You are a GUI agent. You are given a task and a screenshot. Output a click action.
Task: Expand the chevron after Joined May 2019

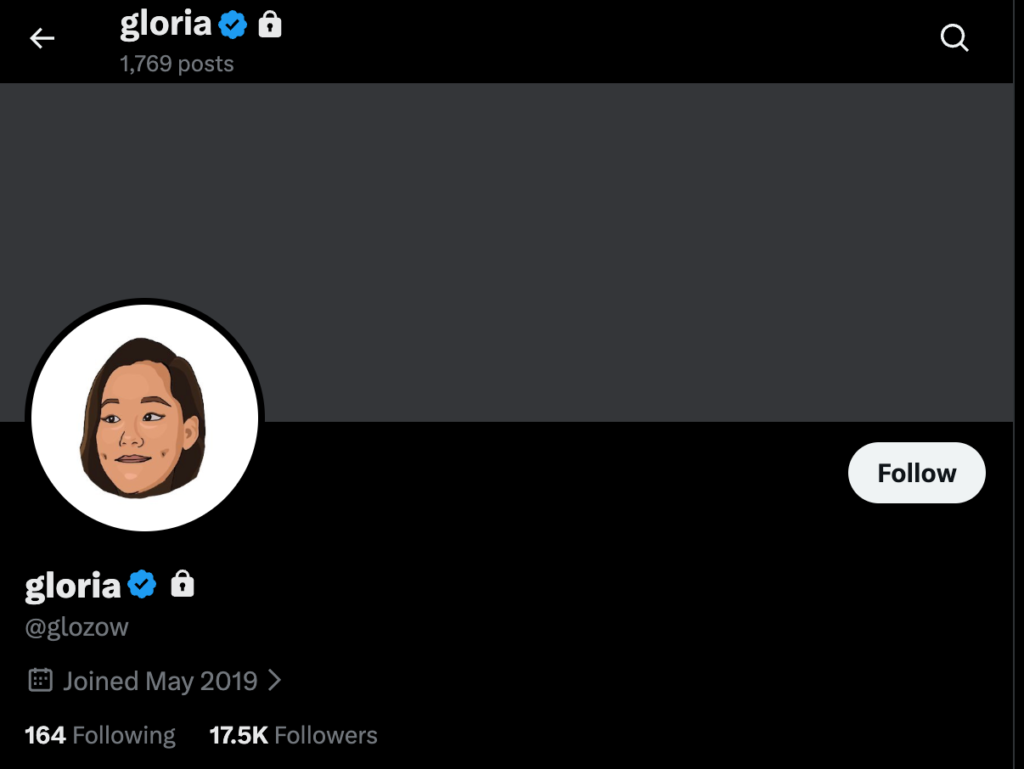(275, 681)
